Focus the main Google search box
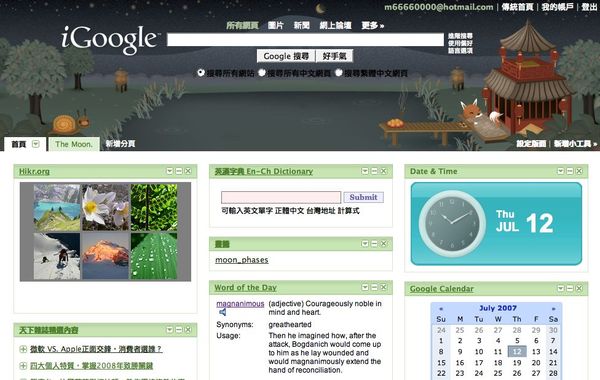600x380 pixels. point(305,40)
